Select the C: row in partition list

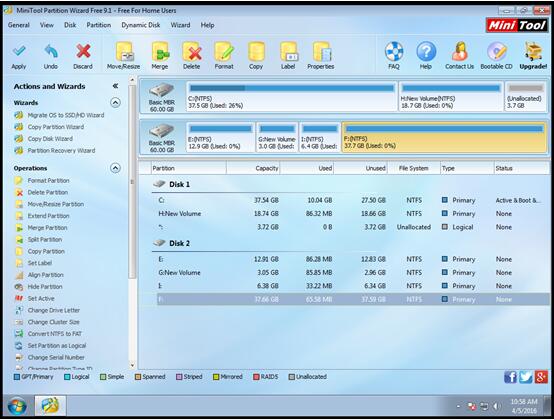(350, 200)
